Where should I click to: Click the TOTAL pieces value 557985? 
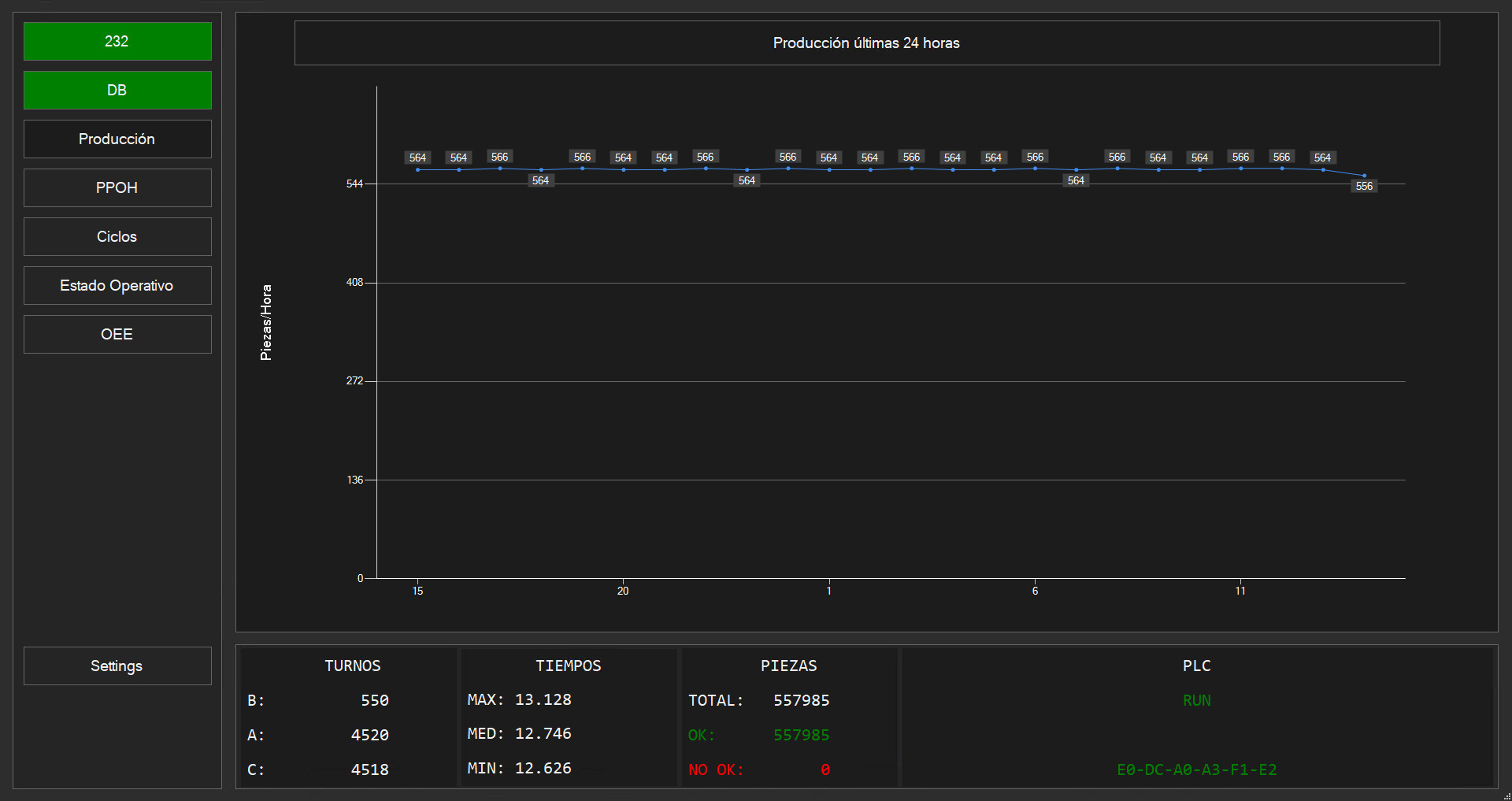[x=801, y=700]
